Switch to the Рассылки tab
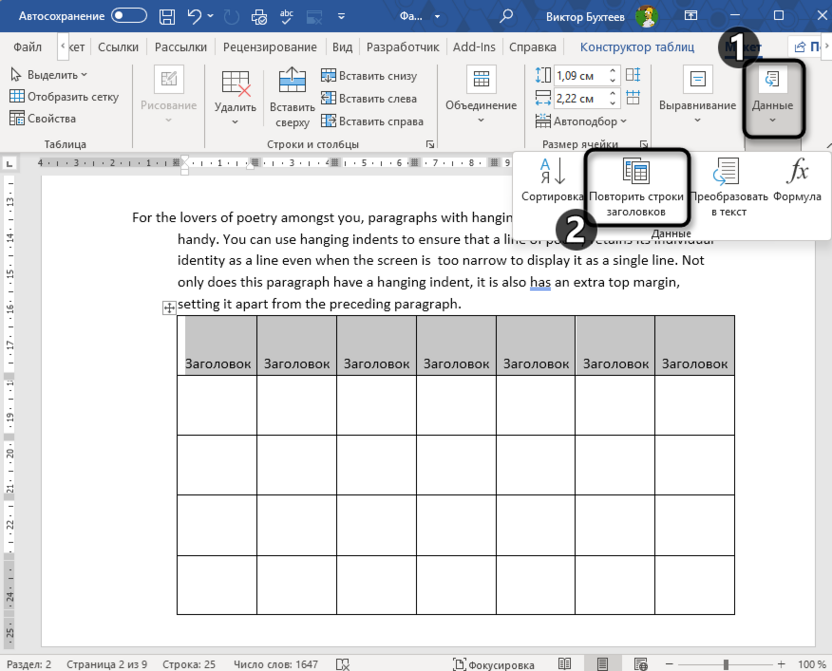 click(x=180, y=47)
